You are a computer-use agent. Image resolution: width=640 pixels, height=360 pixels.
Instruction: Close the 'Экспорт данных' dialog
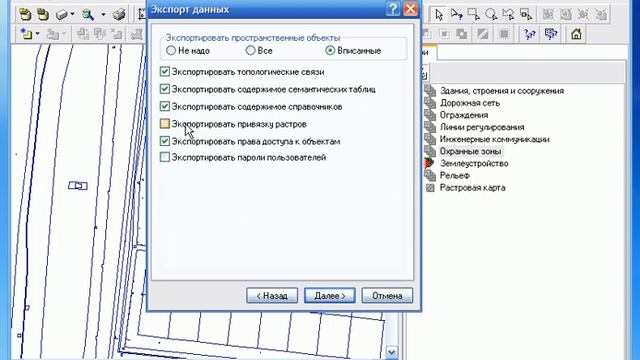pos(411,9)
